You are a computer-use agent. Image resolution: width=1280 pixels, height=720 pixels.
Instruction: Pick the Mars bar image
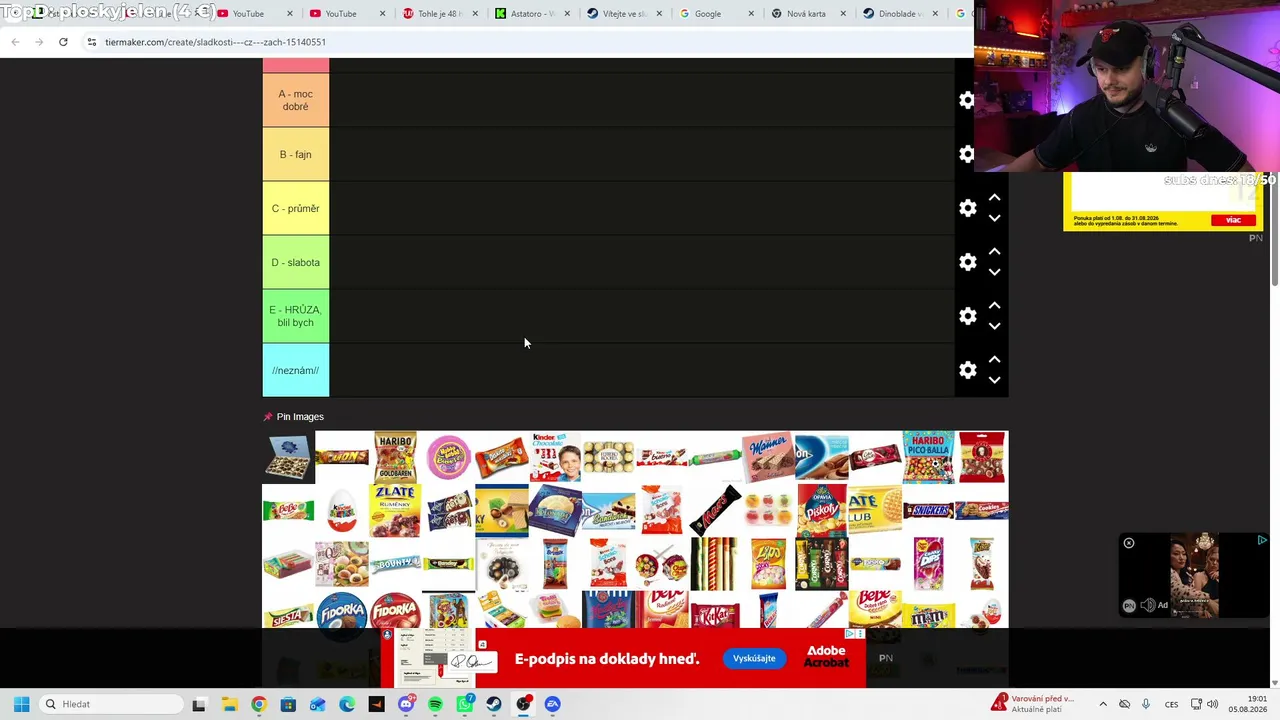point(715,511)
